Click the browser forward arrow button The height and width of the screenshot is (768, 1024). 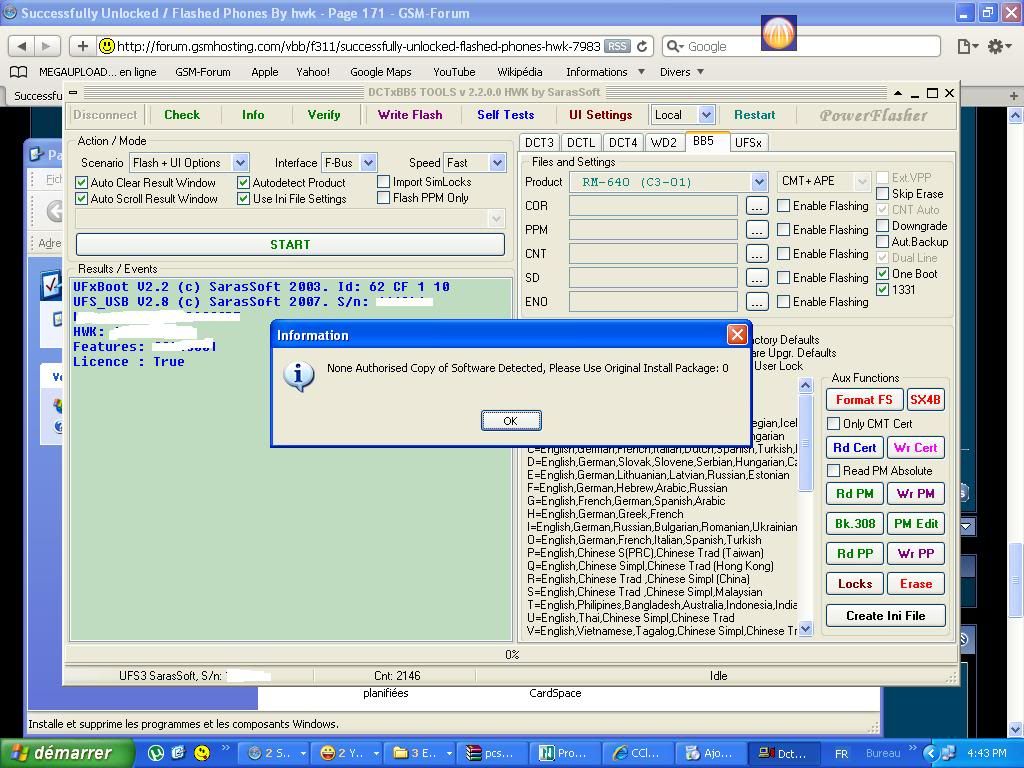pos(46,46)
